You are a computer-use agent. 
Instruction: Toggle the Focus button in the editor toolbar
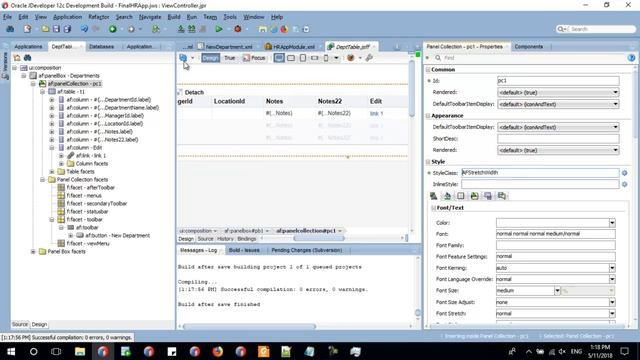pos(254,58)
